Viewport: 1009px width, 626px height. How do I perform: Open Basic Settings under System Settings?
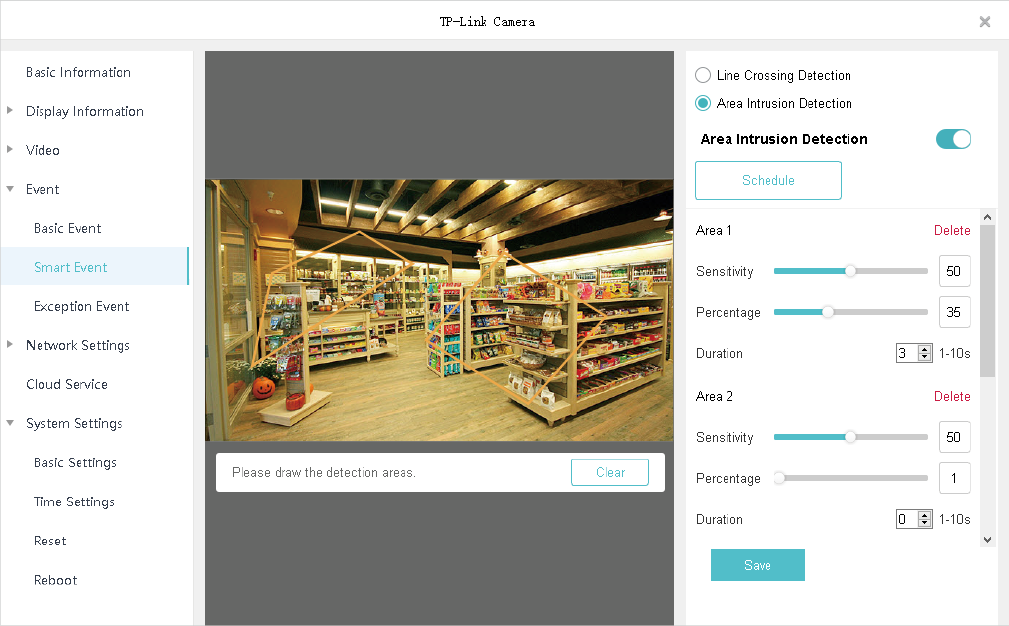click(75, 463)
